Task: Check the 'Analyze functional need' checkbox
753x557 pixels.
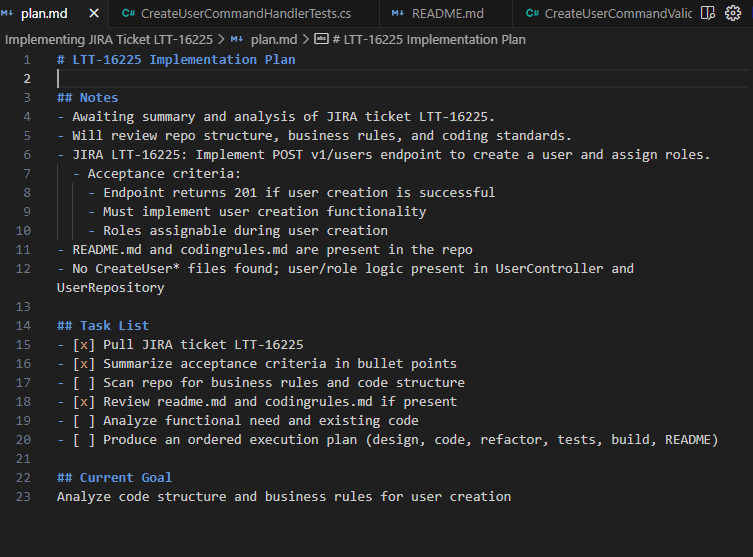Action: coord(84,421)
